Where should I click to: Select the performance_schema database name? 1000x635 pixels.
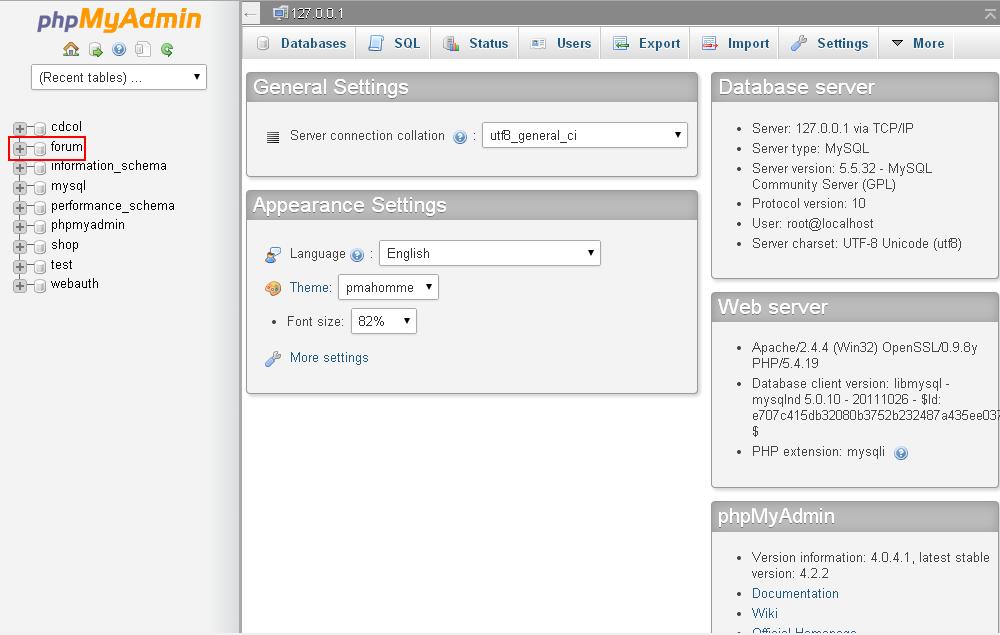point(113,206)
